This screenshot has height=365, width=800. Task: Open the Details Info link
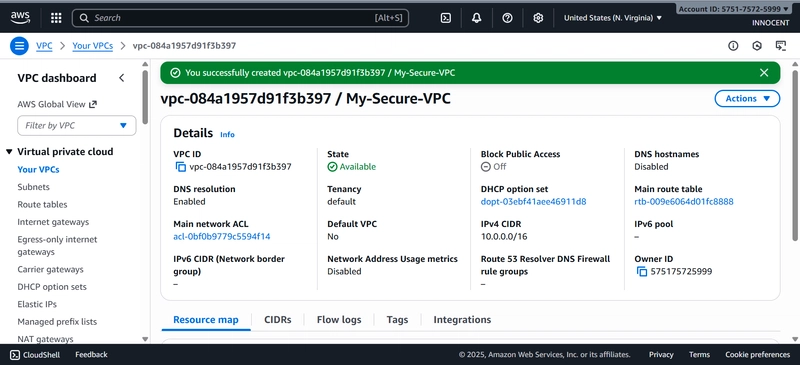pos(227,135)
